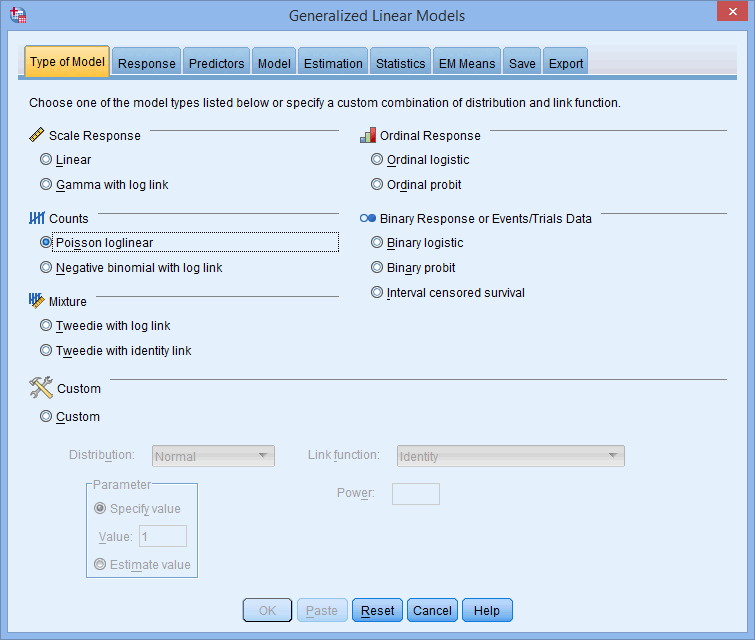The image size is (755, 640).
Task: Switch to the Save tab
Action: [x=522, y=63]
